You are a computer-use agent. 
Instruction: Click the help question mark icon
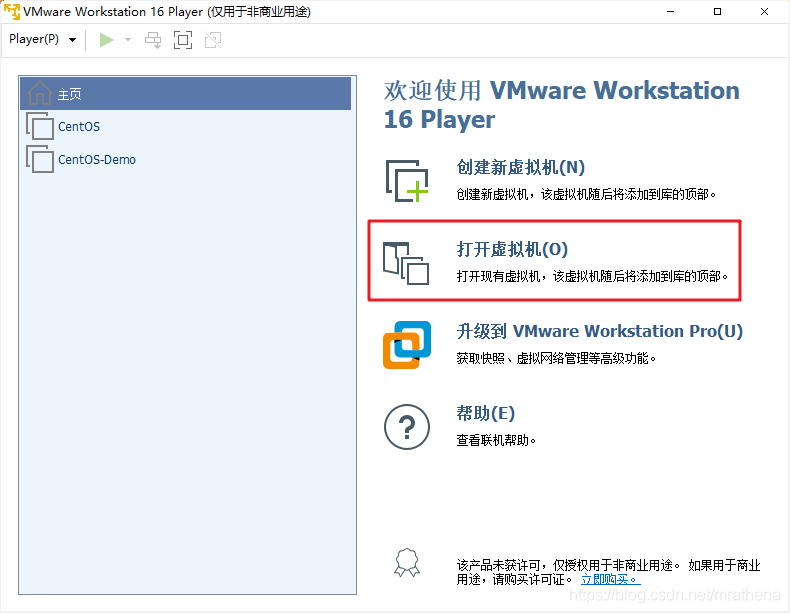(407, 427)
